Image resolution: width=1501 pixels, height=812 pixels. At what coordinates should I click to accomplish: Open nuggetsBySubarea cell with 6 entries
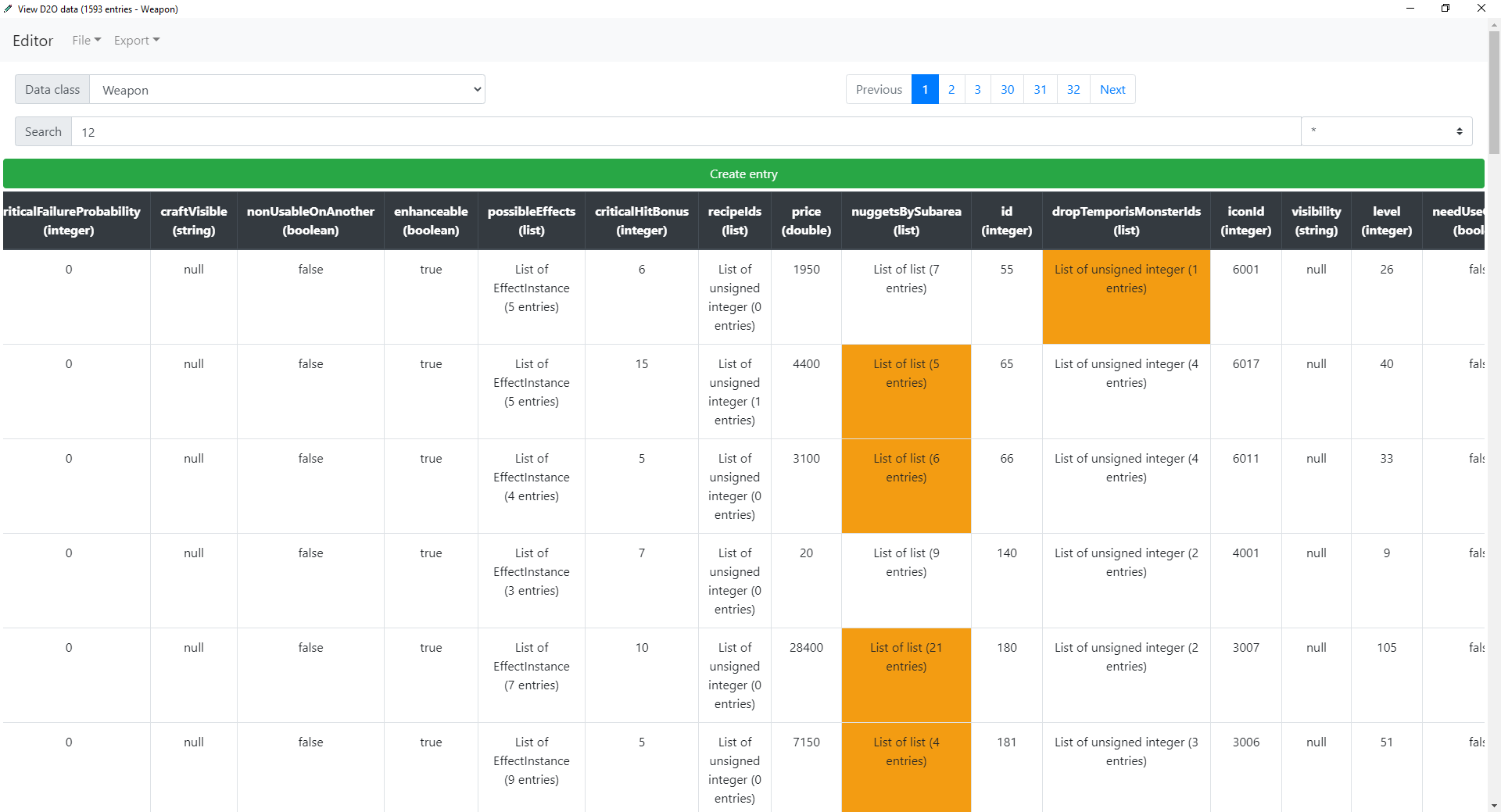coord(906,486)
